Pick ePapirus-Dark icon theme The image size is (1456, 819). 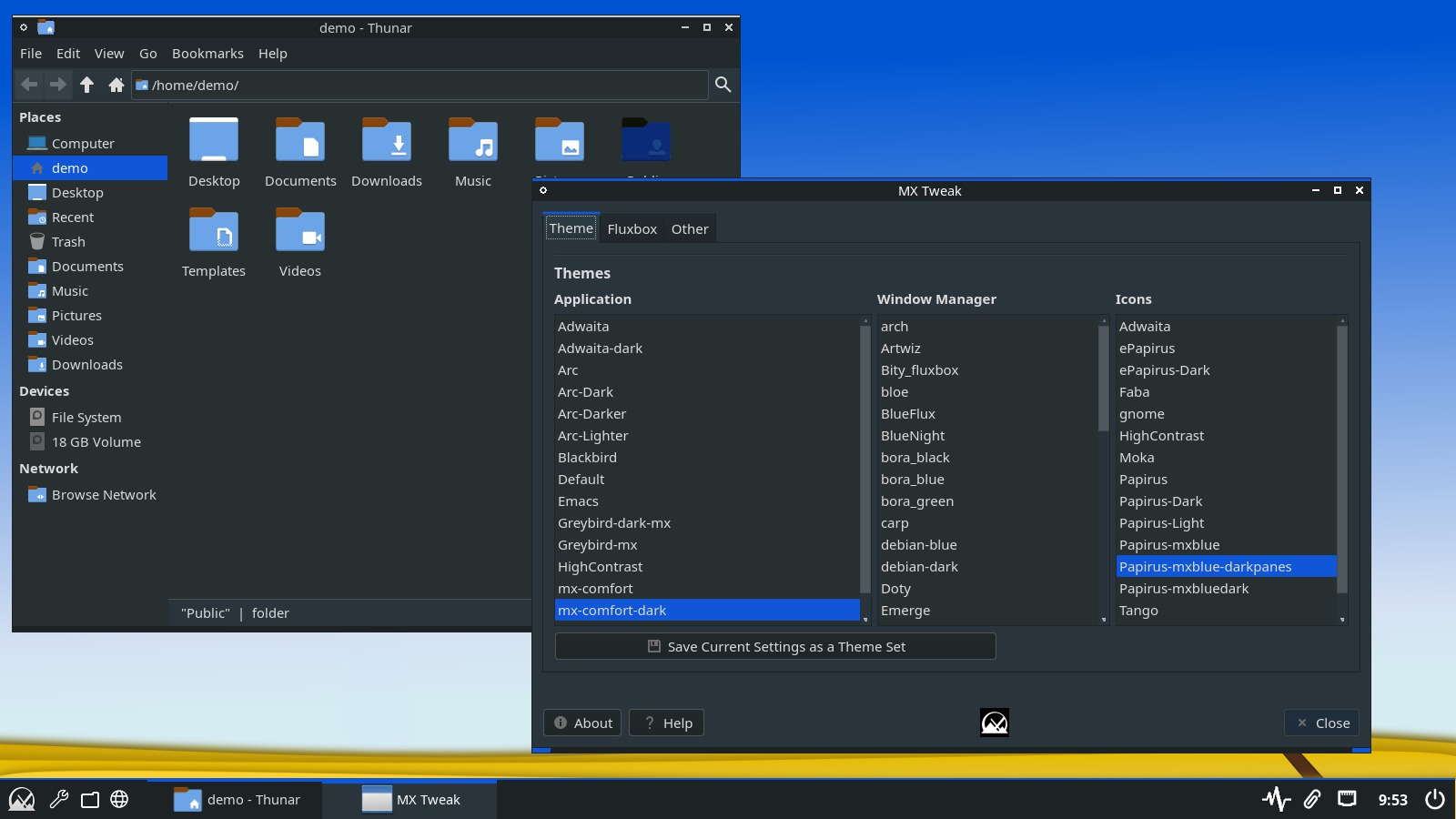[x=1227, y=370]
